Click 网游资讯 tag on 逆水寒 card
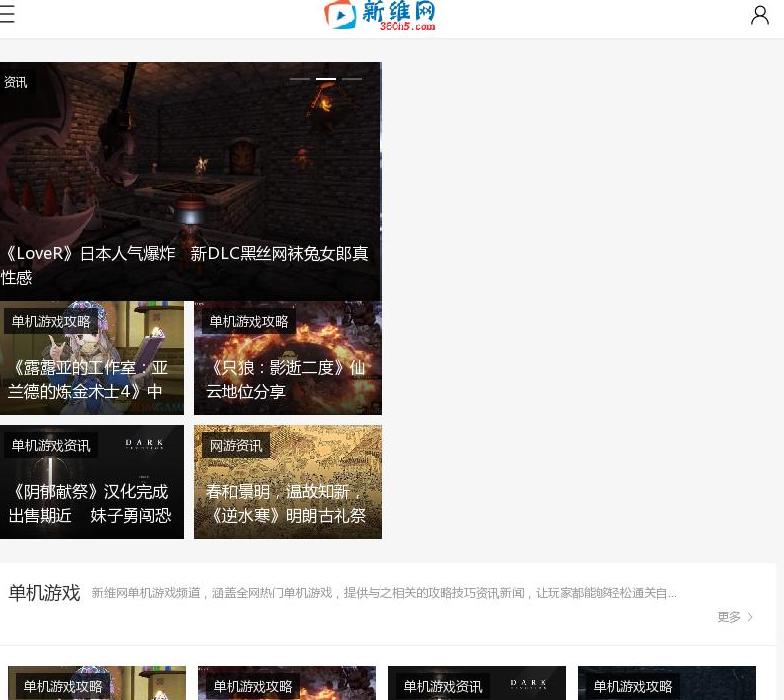Screen dimensions: 784x700 tap(236, 446)
